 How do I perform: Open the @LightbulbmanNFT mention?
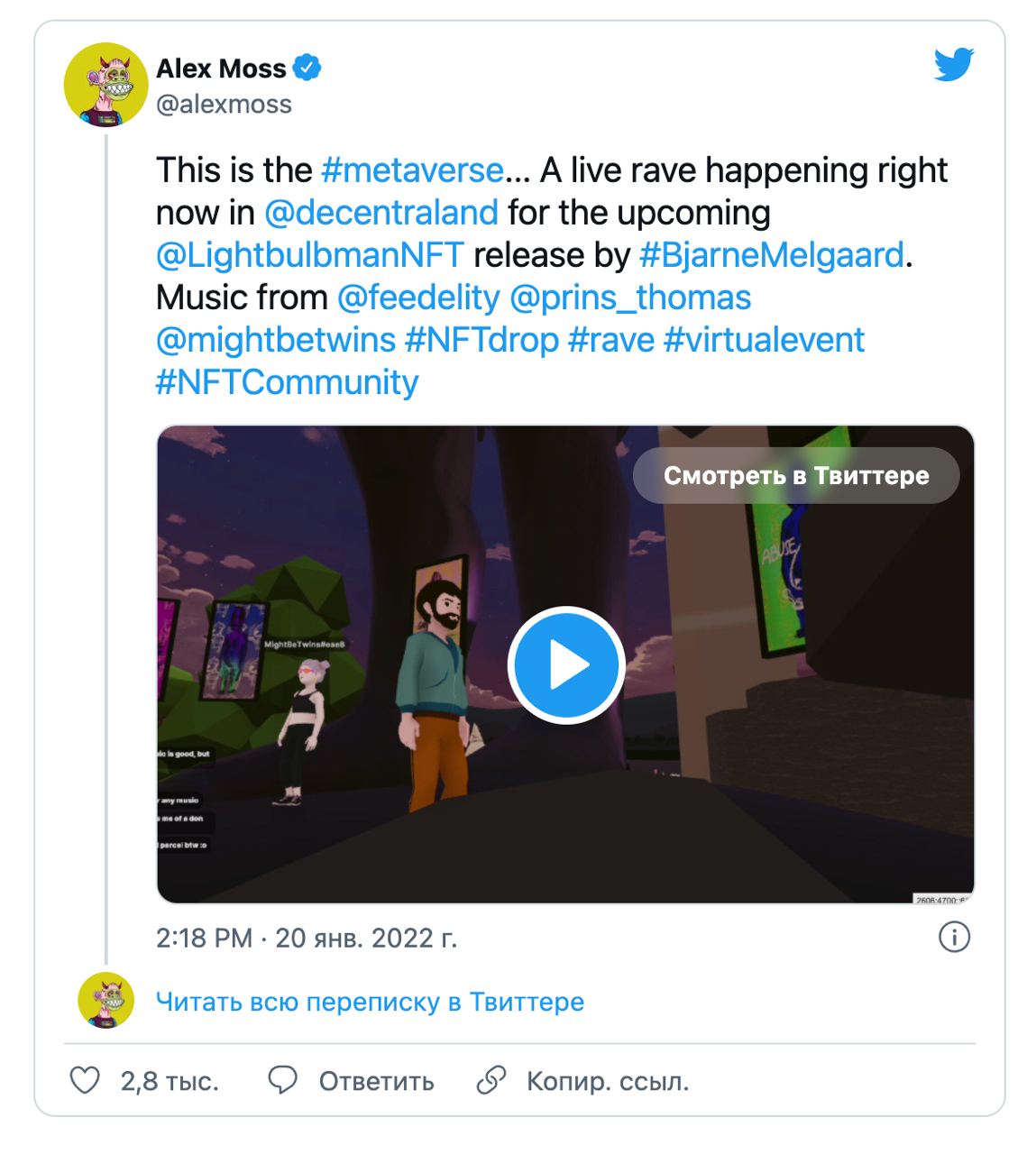click(310, 254)
